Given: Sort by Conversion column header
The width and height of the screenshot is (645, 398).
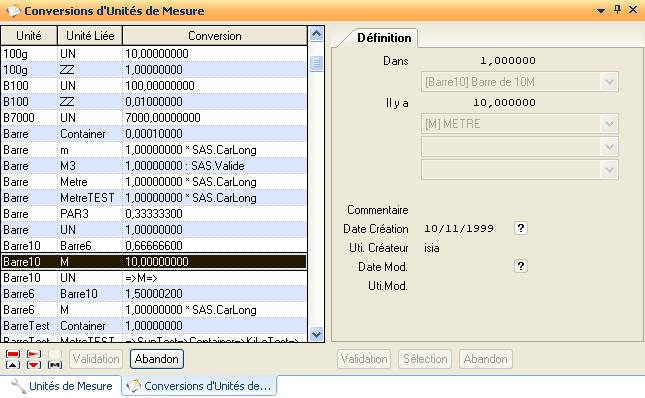Looking at the screenshot, I should pos(215,36).
